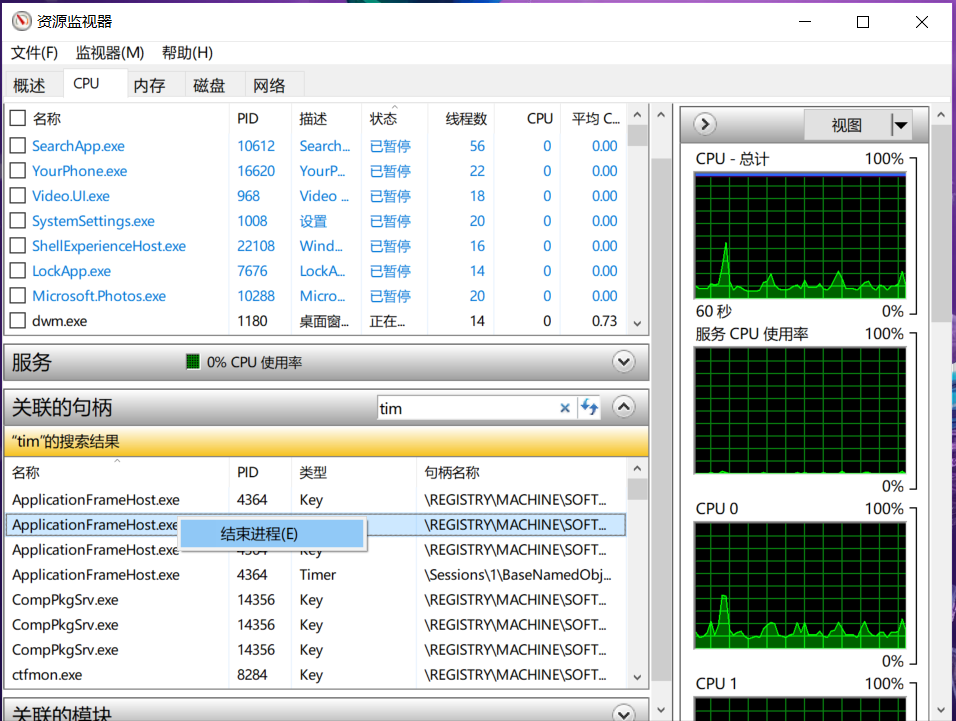Click the "tim"的搜索结果 yellow banner
This screenshot has height=721, width=956.
(x=326, y=441)
